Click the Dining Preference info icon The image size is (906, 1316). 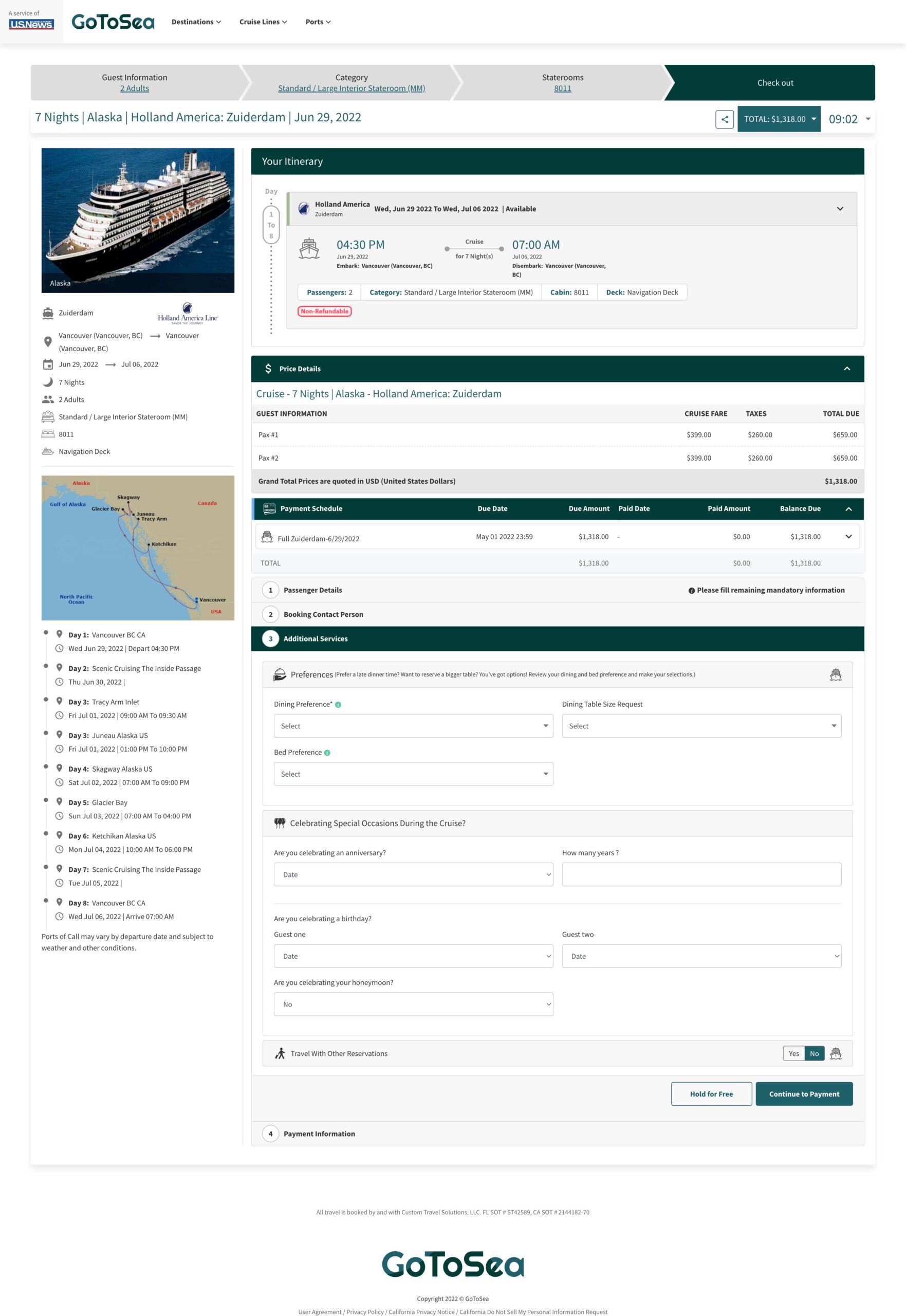(338, 705)
